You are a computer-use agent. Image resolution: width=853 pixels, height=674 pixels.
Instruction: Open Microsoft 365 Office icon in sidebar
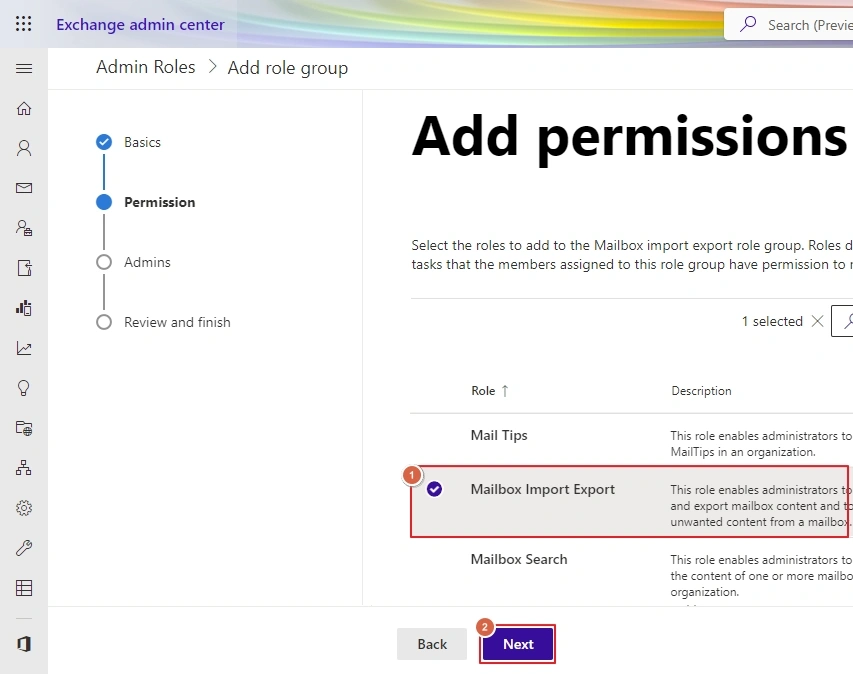pyautogui.click(x=24, y=644)
